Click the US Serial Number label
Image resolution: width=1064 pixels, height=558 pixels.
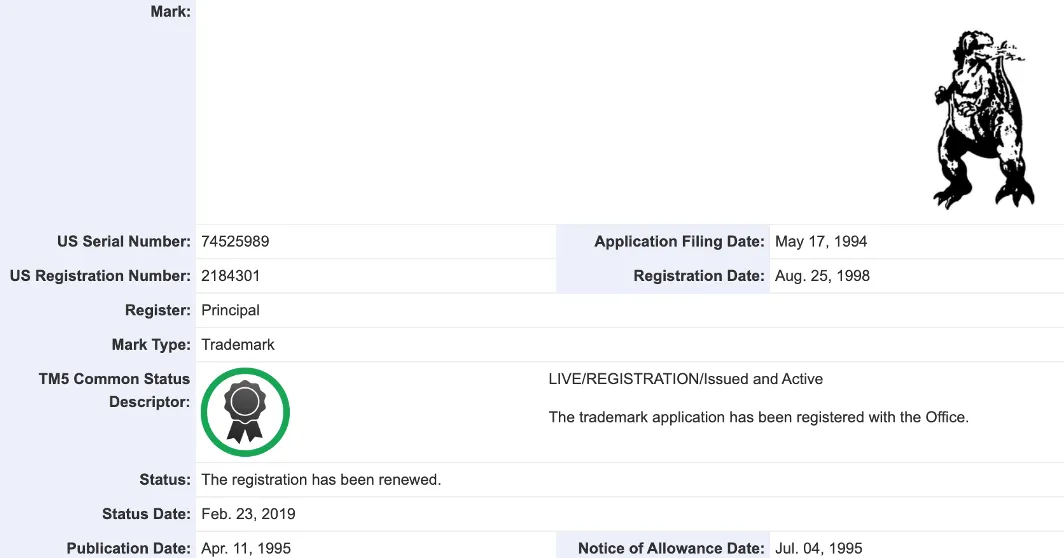(124, 242)
